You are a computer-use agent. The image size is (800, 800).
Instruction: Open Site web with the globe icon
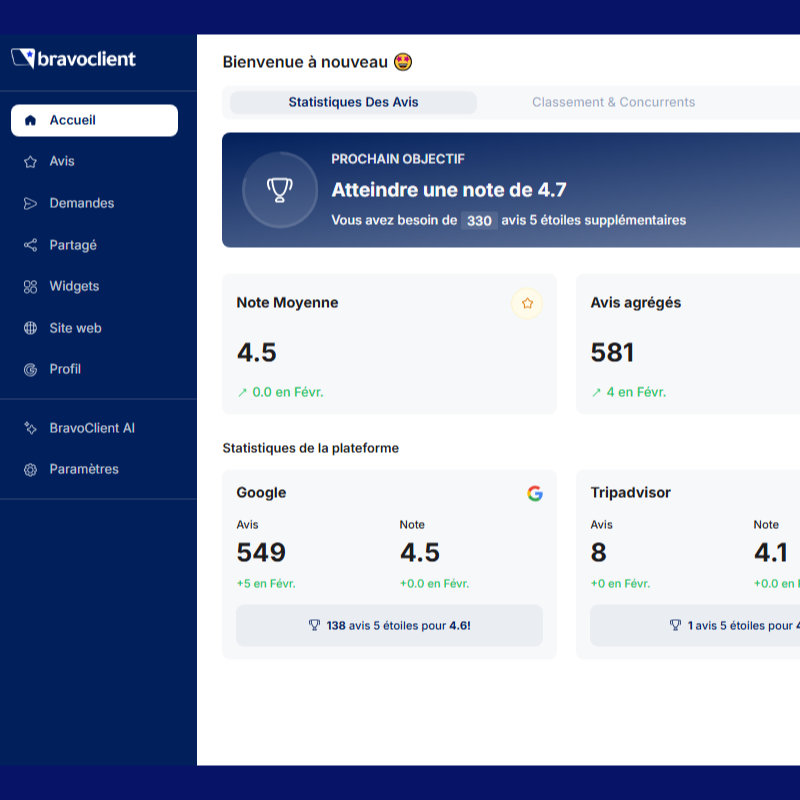[x=30, y=328]
